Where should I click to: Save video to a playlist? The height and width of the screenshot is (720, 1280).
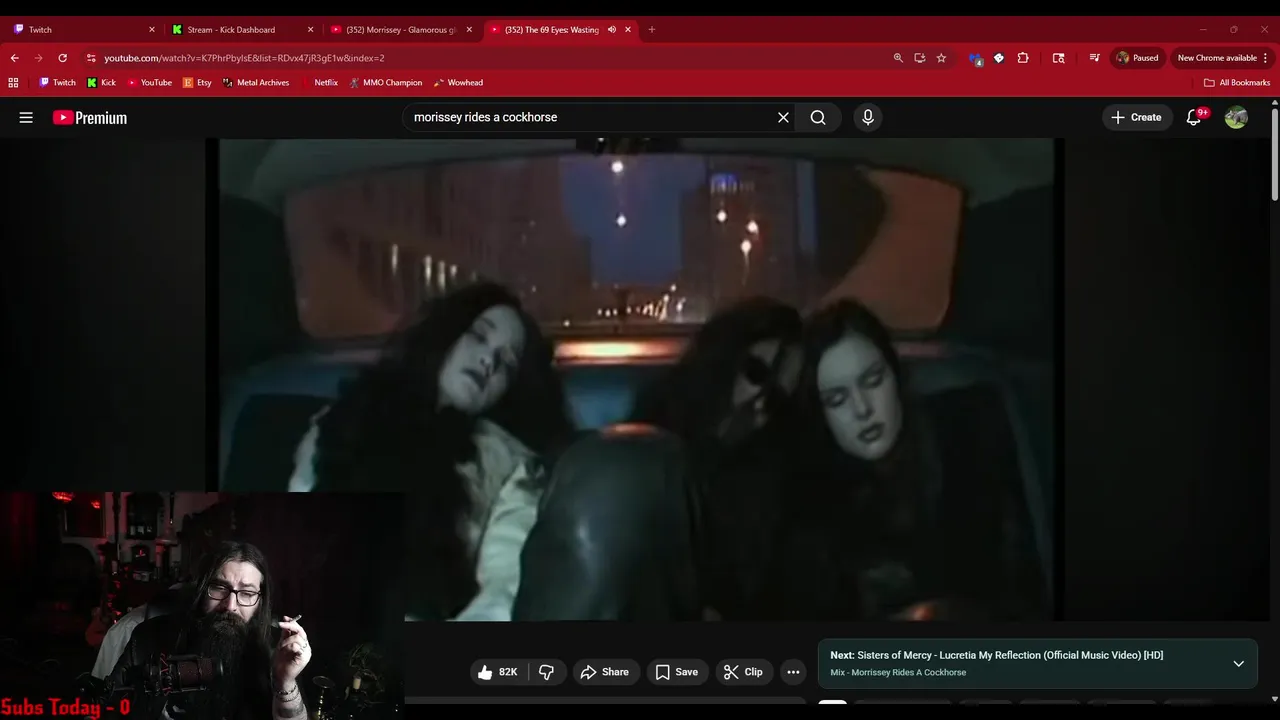coord(676,672)
